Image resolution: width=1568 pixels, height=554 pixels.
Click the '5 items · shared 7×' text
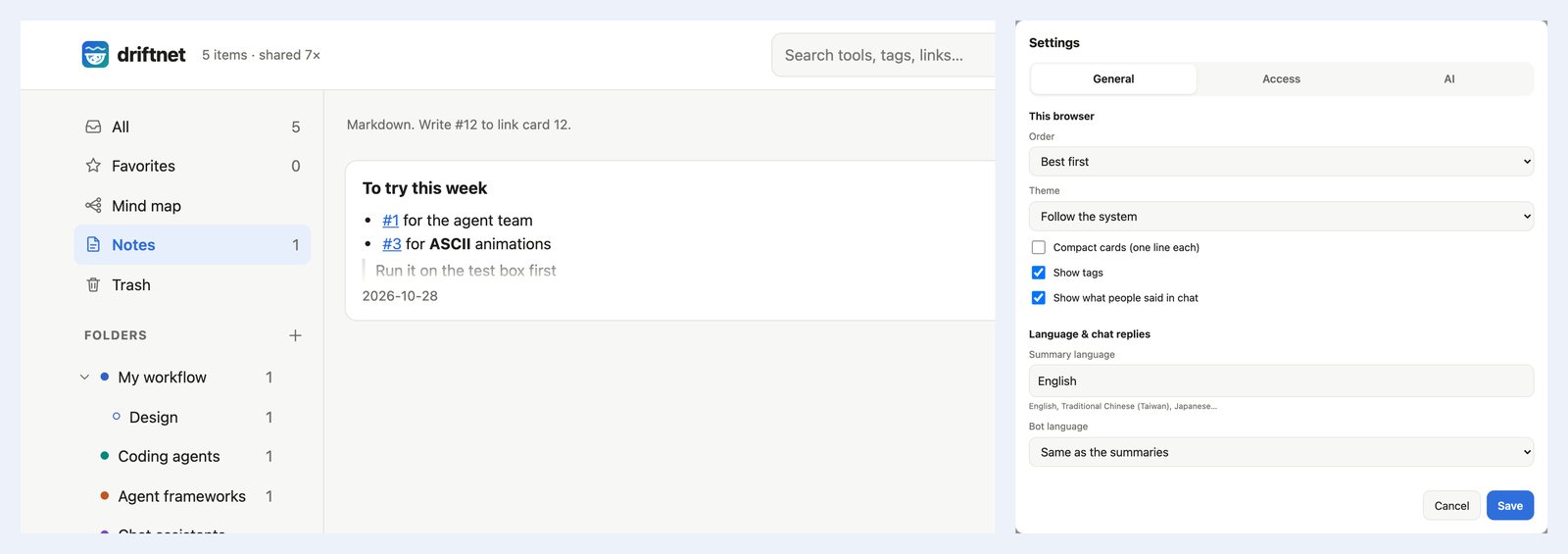pyautogui.click(x=261, y=55)
